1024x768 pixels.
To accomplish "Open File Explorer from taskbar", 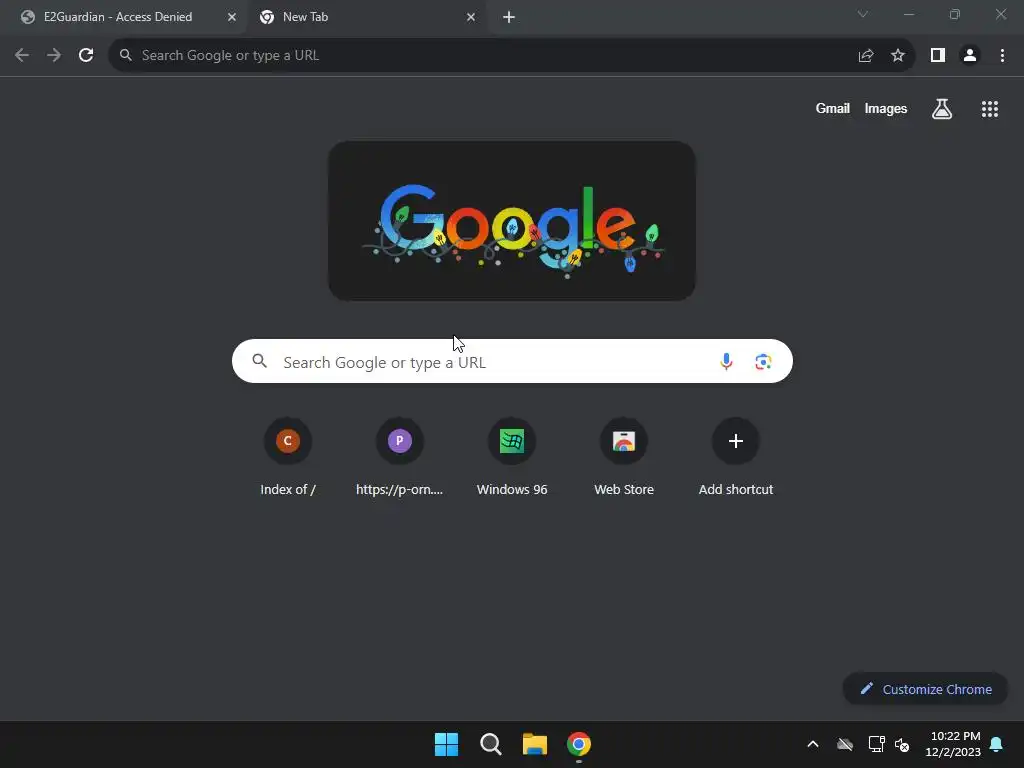I will pyautogui.click(x=535, y=744).
